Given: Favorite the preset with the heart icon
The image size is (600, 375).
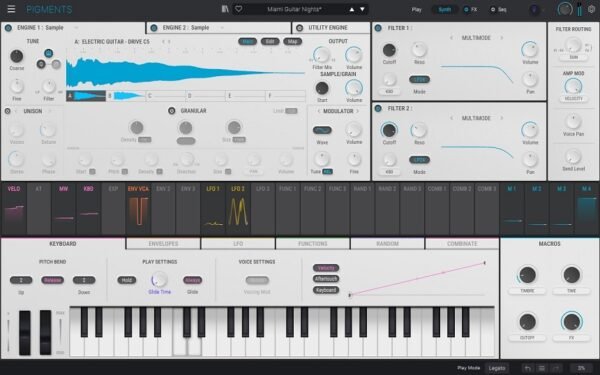Looking at the screenshot, I should point(238,9).
